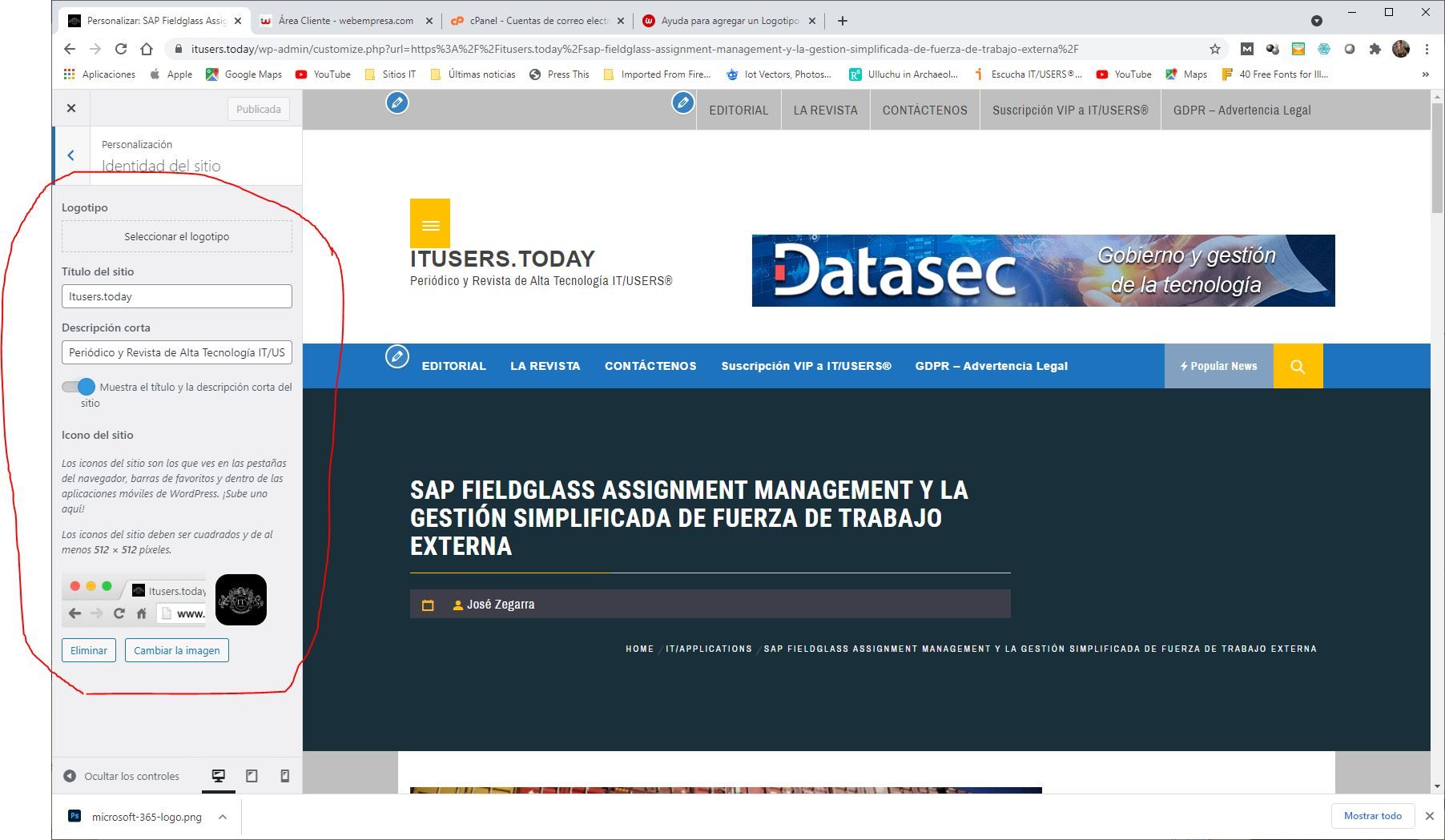Click edit pencil on blue navigation bar
The height and width of the screenshot is (840, 1445).
pos(397,356)
